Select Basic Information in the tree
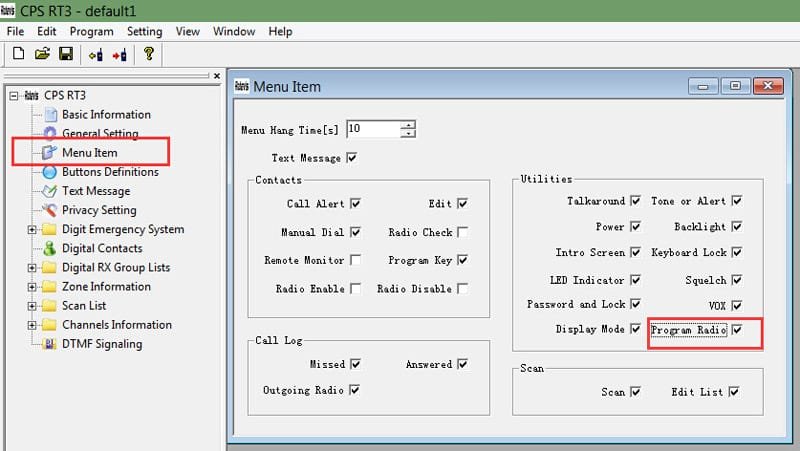Screen dimensions: 800x451 pos(106,114)
